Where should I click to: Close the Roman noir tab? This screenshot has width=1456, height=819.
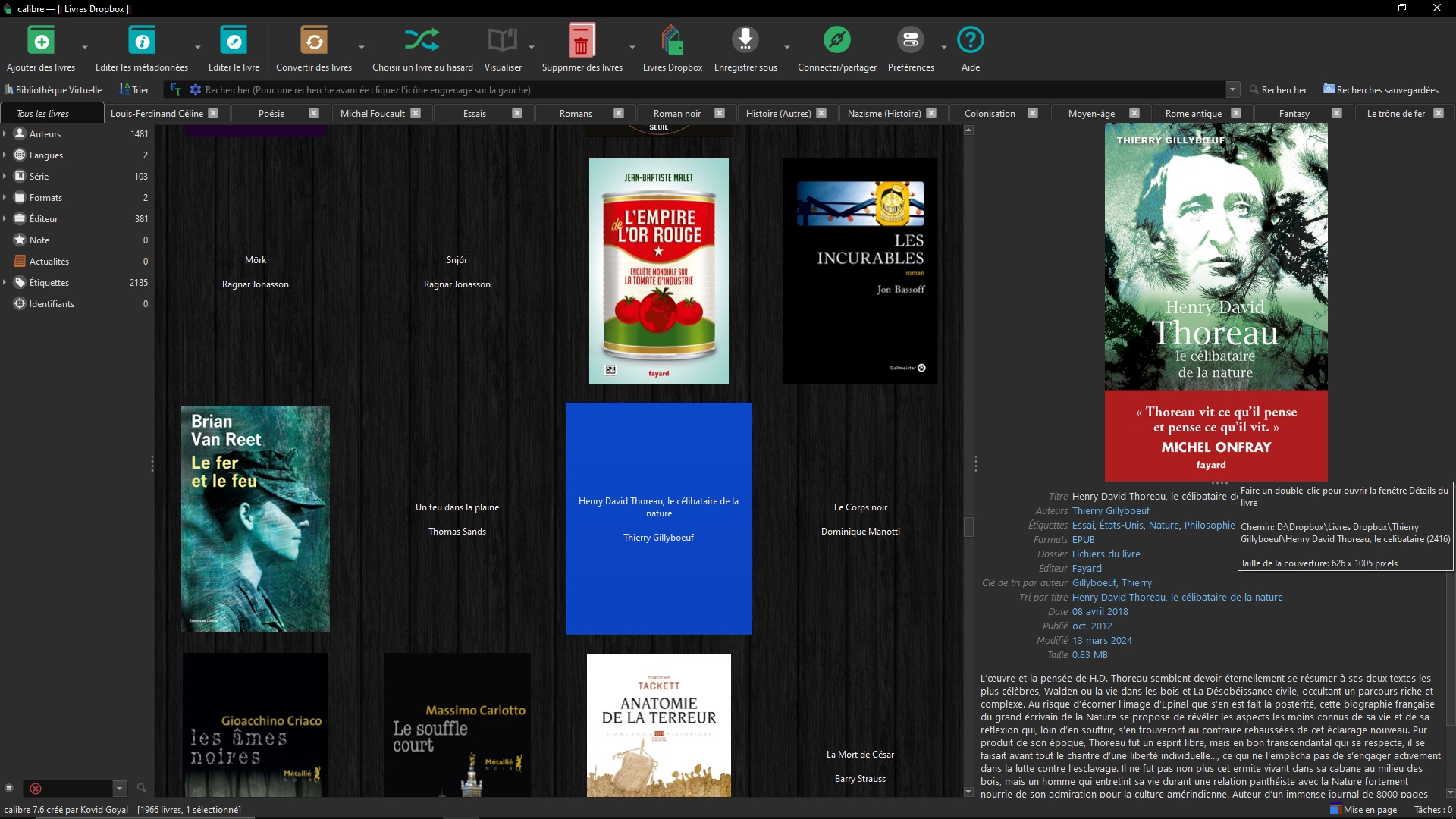point(720,113)
